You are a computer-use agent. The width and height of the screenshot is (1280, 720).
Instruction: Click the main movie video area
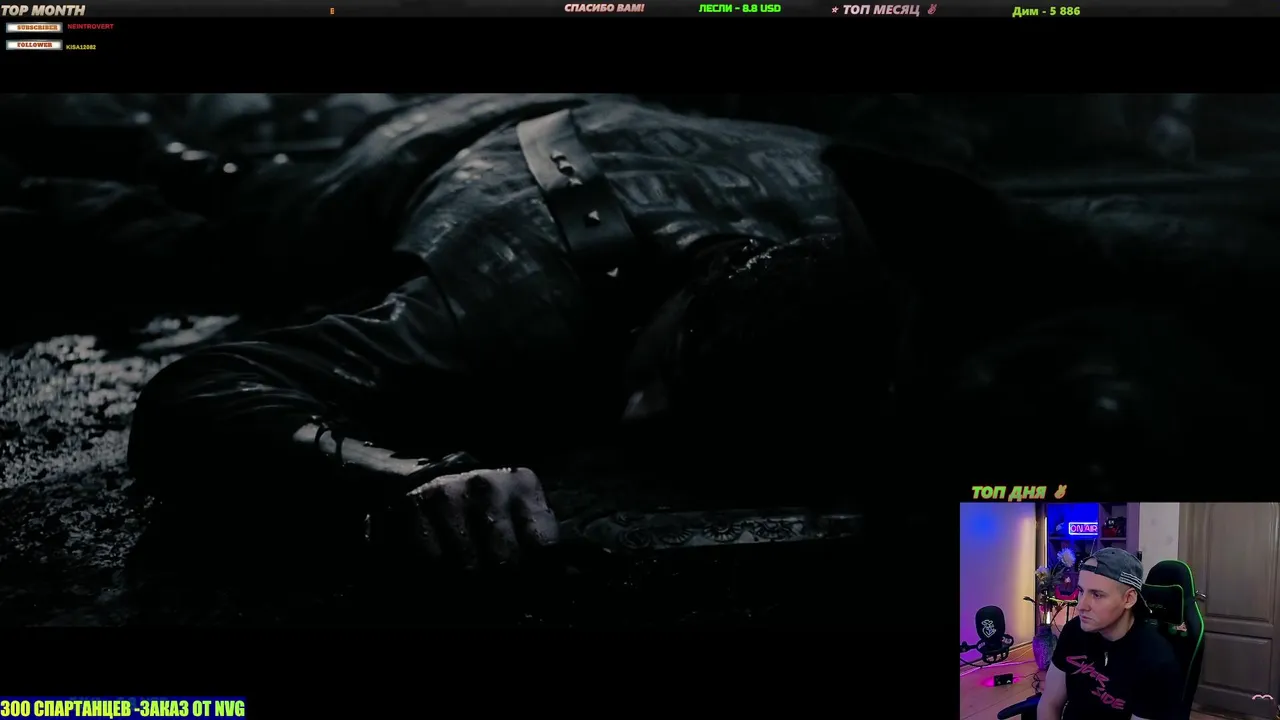(640, 360)
